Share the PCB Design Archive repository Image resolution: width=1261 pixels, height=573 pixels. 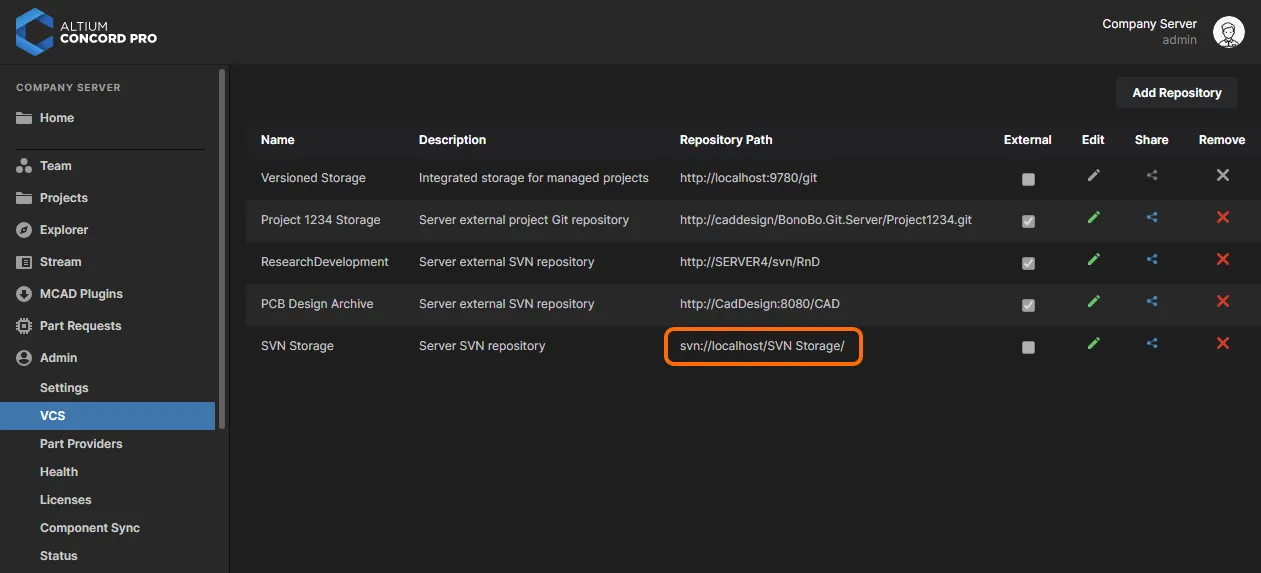click(1152, 301)
